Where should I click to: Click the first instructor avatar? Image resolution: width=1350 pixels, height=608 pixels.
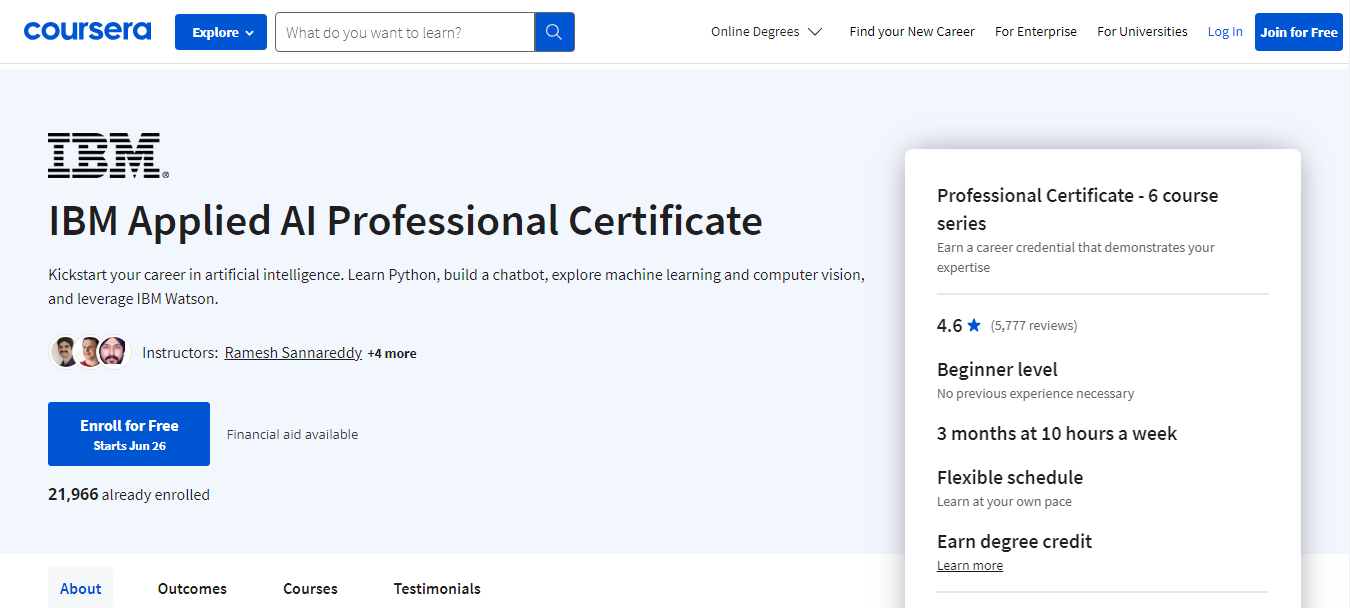point(65,352)
